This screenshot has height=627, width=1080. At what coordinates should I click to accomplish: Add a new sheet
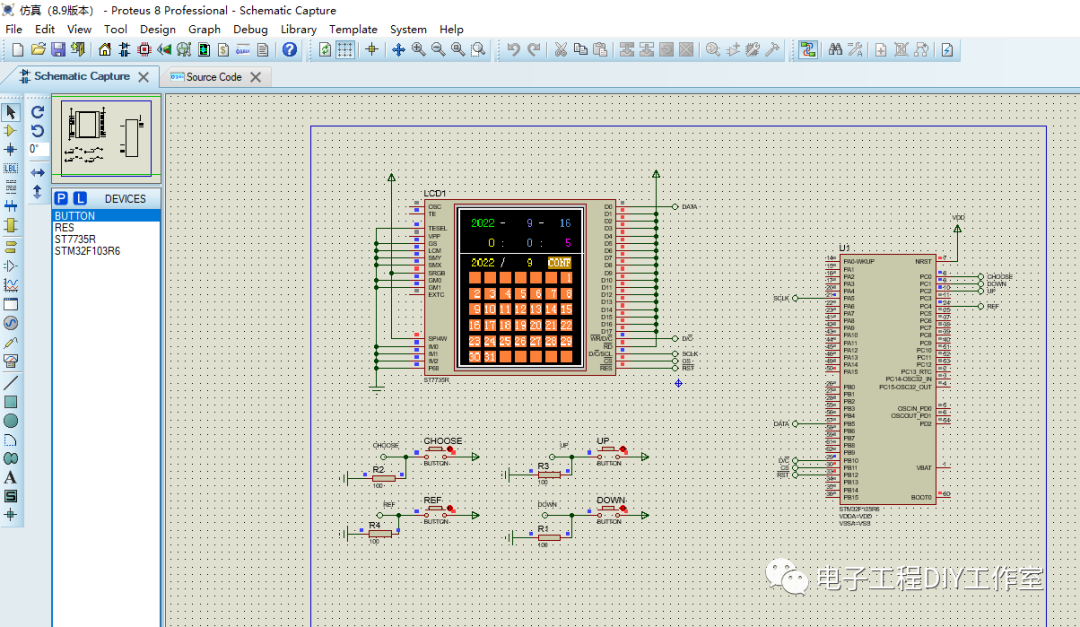tap(881, 50)
